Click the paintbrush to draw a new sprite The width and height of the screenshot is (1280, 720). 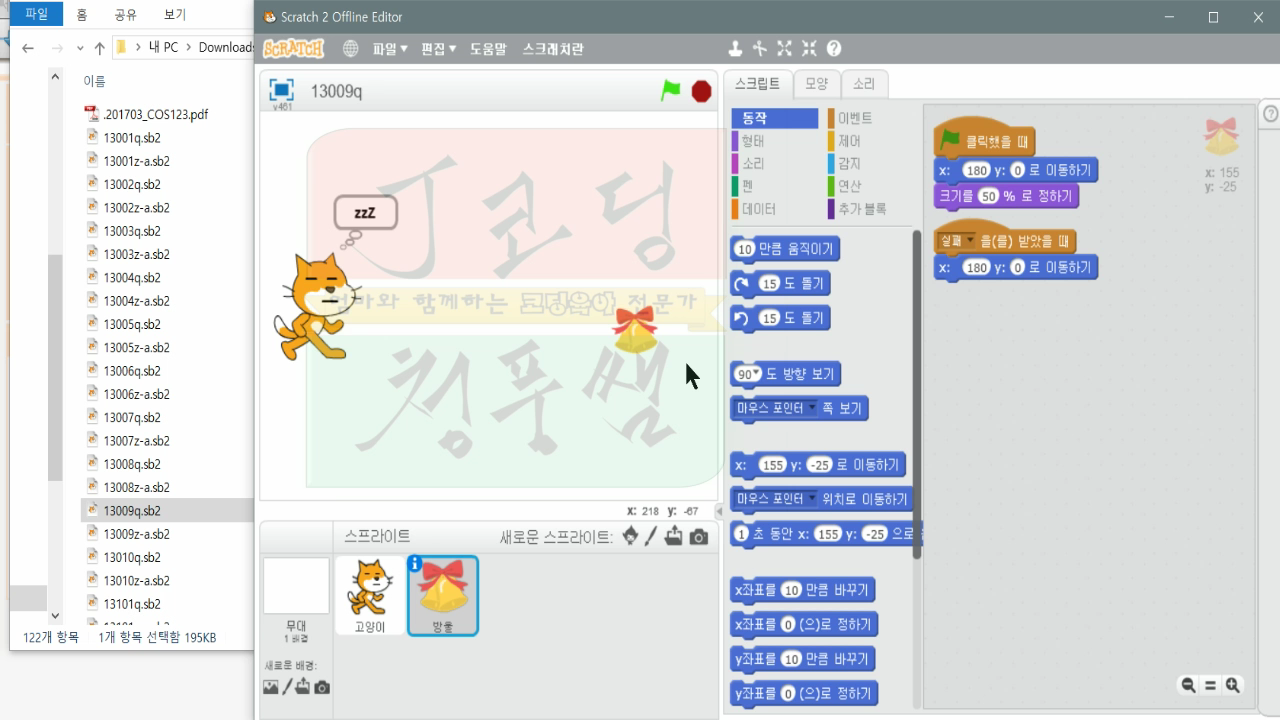pyautogui.click(x=650, y=537)
